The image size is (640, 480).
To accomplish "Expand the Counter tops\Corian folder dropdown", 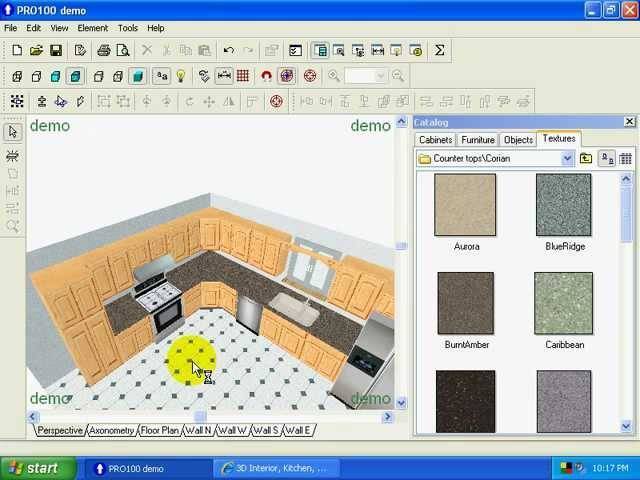I will coord(567,159).
